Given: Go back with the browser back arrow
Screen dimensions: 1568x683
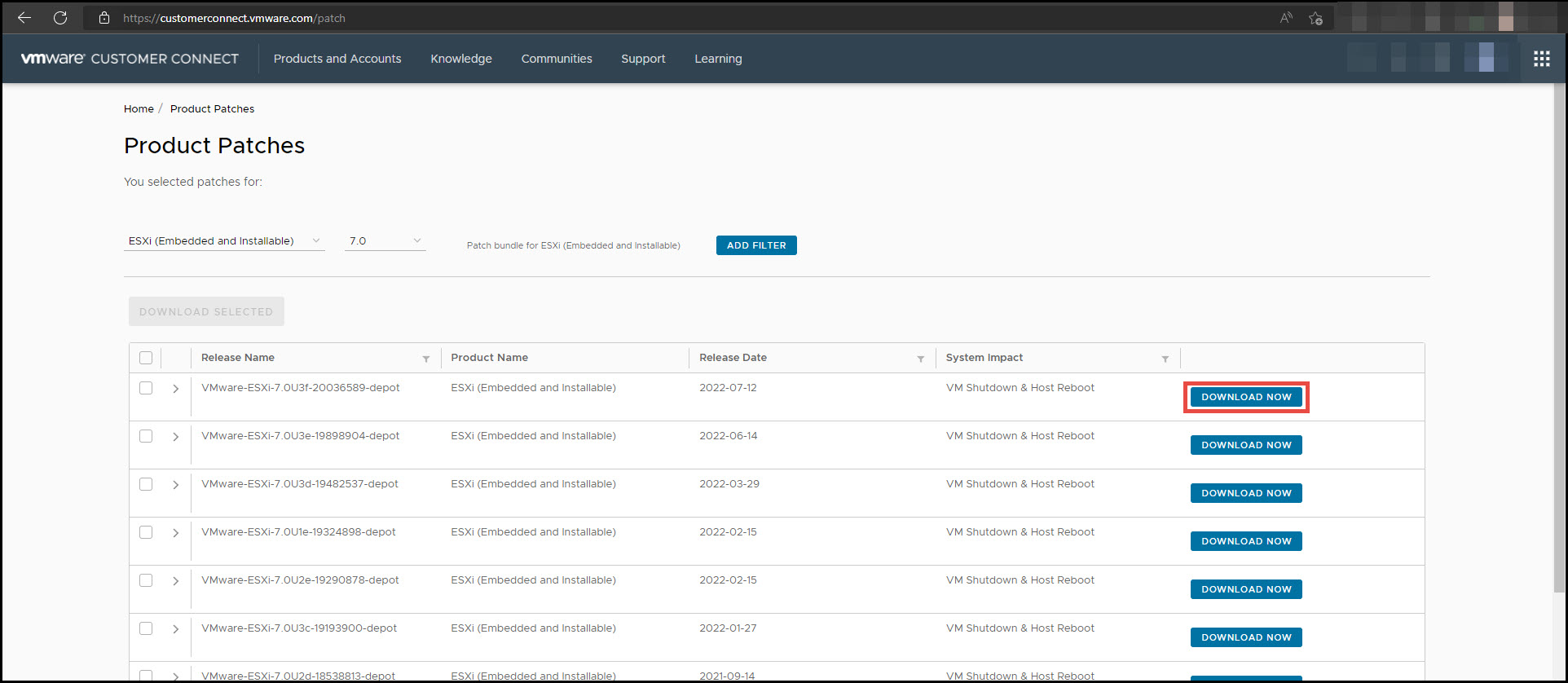Looking at the screenshot, I should pyautogui.click(x=24, y=17).
